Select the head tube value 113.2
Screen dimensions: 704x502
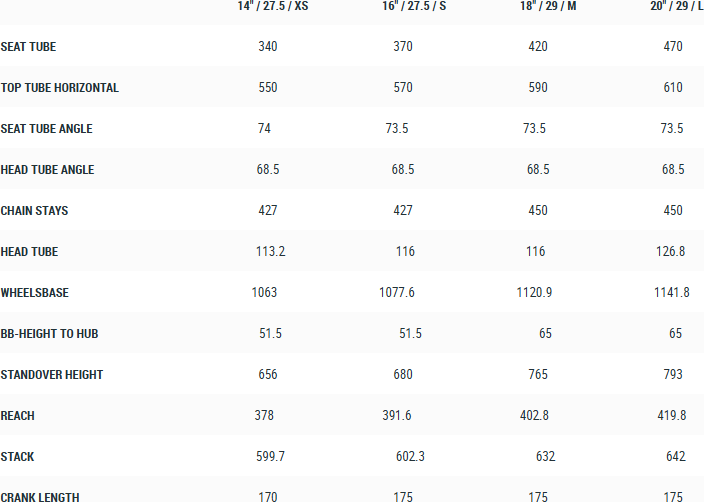pos(270,252)
